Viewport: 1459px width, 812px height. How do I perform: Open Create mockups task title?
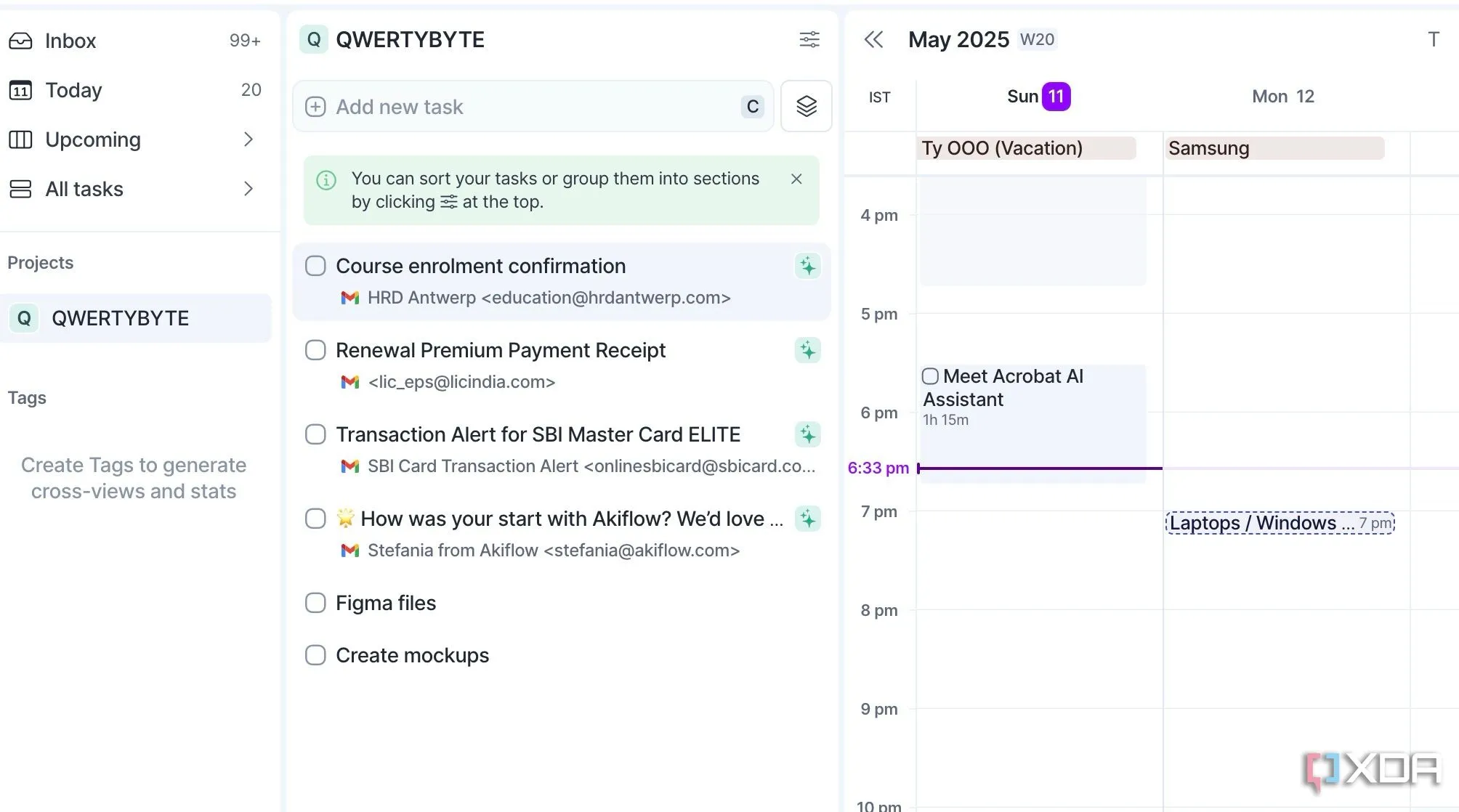coord(413,655)
